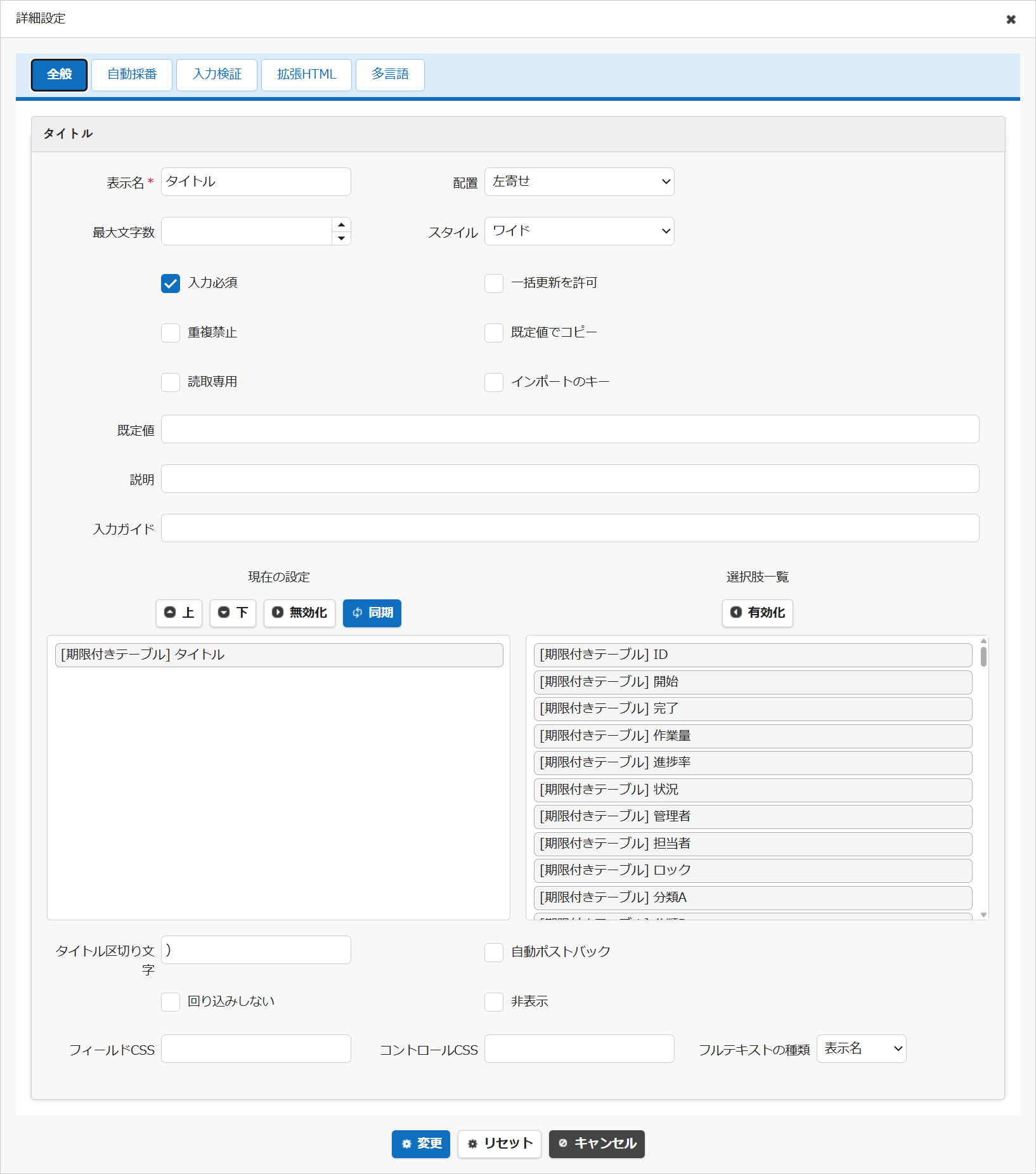Switch to the 自動採番 tab
This screenshot has width=1036, height=1174.
(x=132, y=74)
